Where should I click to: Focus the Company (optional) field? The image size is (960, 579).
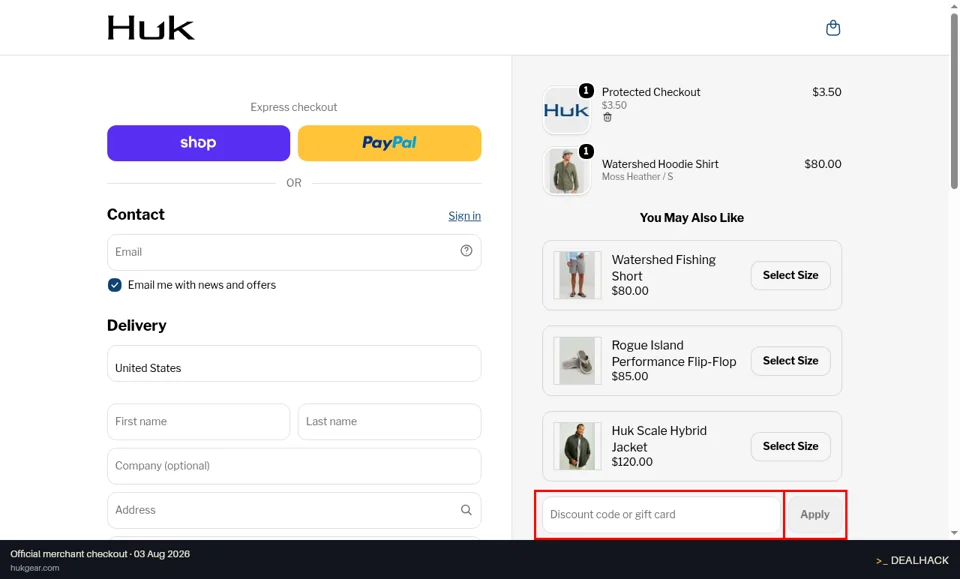pos(294,466)
